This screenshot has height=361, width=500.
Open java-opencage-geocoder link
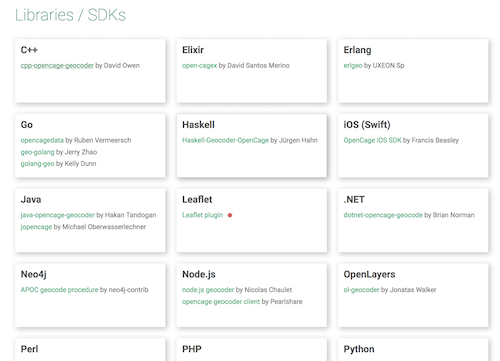click(x=58, y=215)
